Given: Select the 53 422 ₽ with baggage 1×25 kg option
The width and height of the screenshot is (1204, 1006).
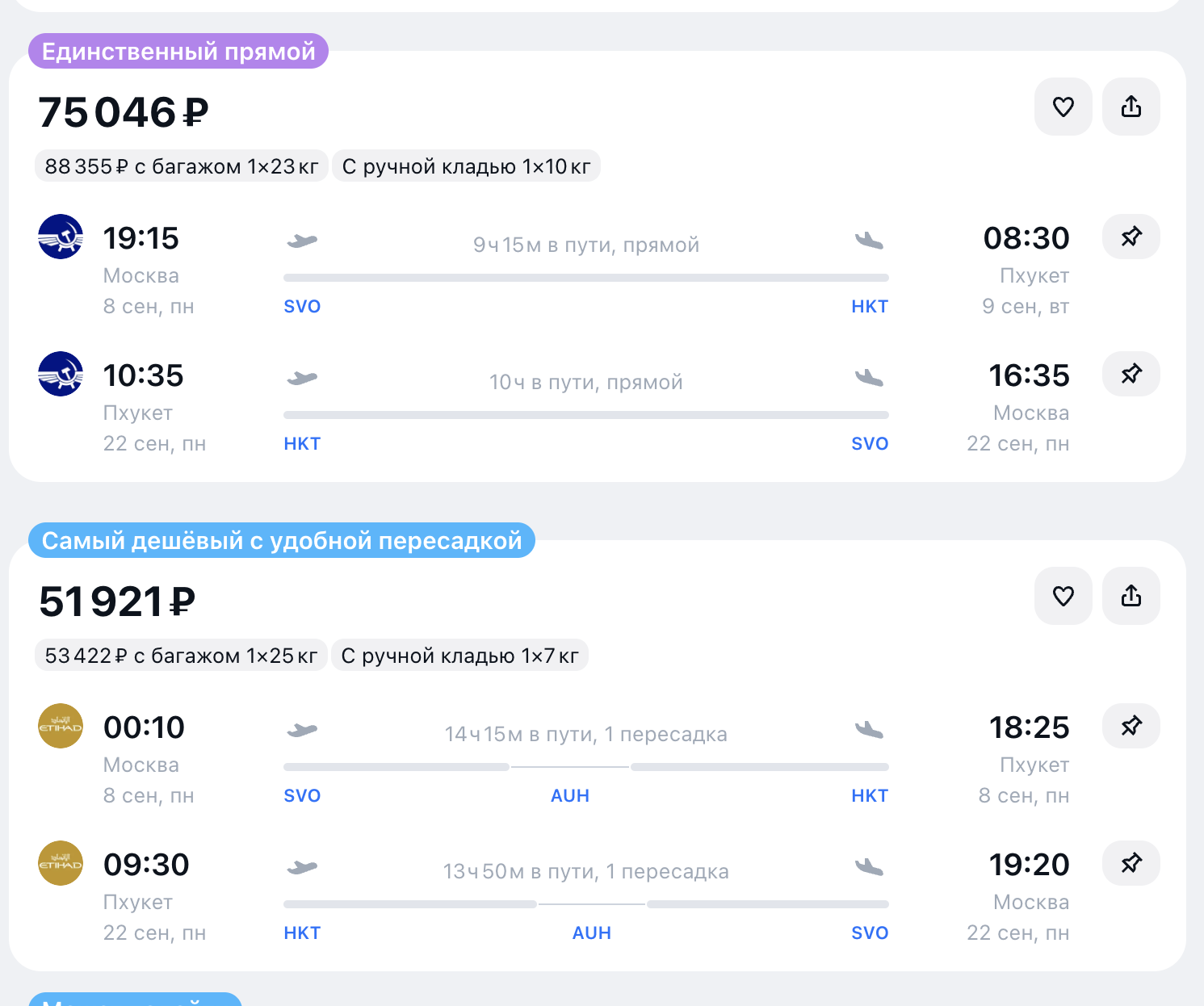Looking at the screenshot, I should (x=181, y=656).
